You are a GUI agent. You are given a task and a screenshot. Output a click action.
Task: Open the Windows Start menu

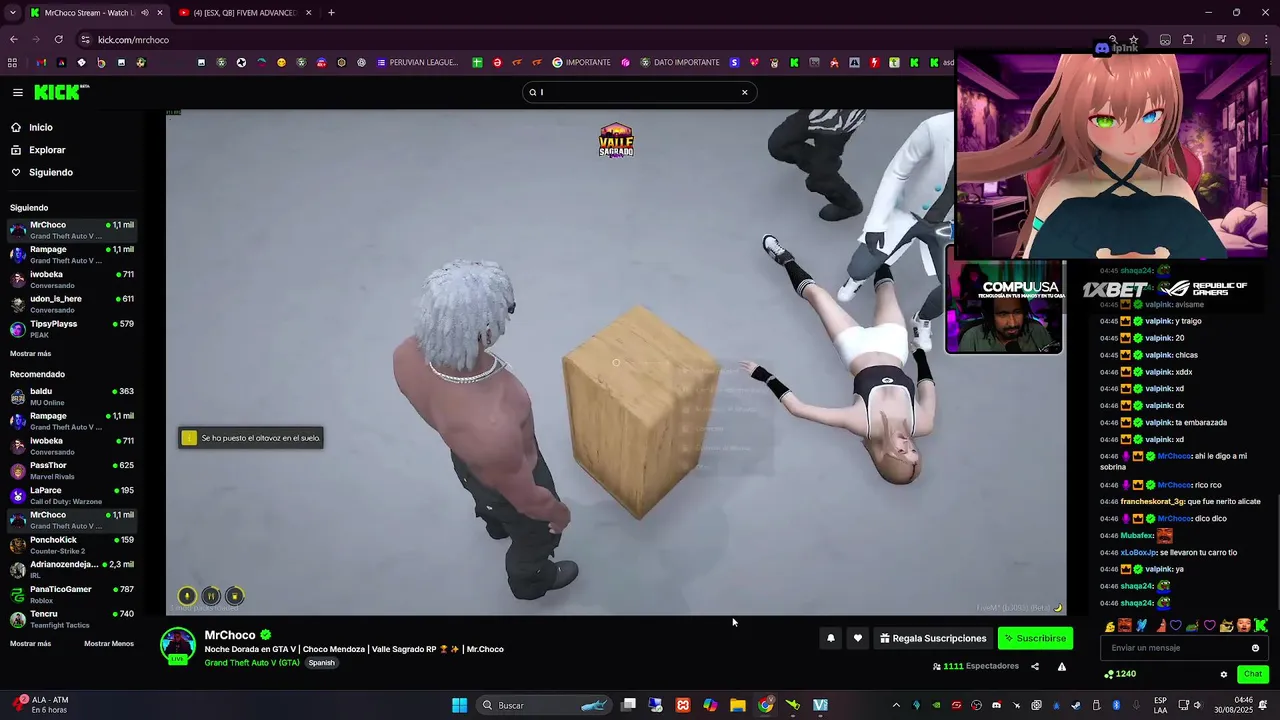click(x=459, y=705)
